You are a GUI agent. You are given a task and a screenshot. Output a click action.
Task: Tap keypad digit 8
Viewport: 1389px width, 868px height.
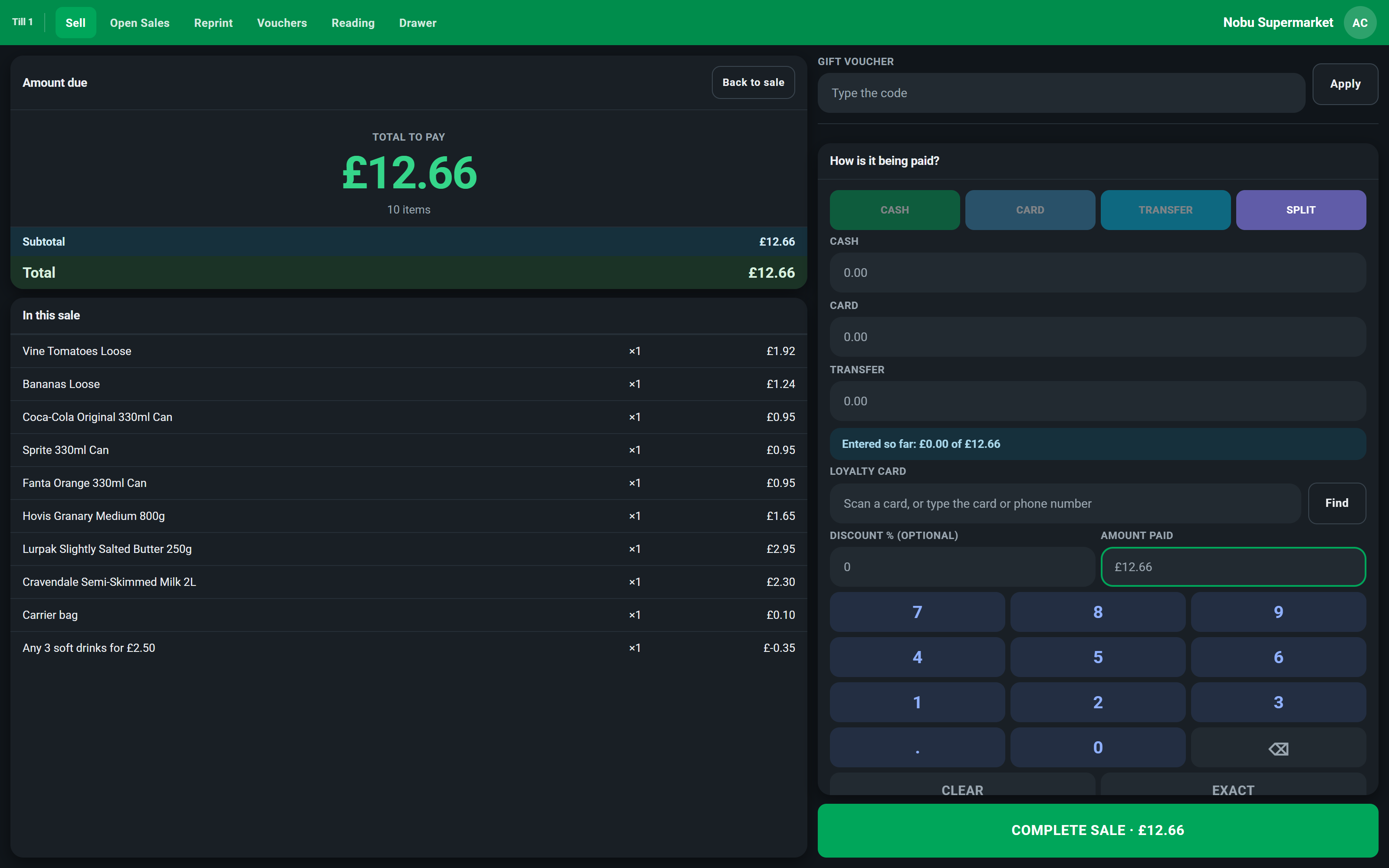(x=1097, y=612)
